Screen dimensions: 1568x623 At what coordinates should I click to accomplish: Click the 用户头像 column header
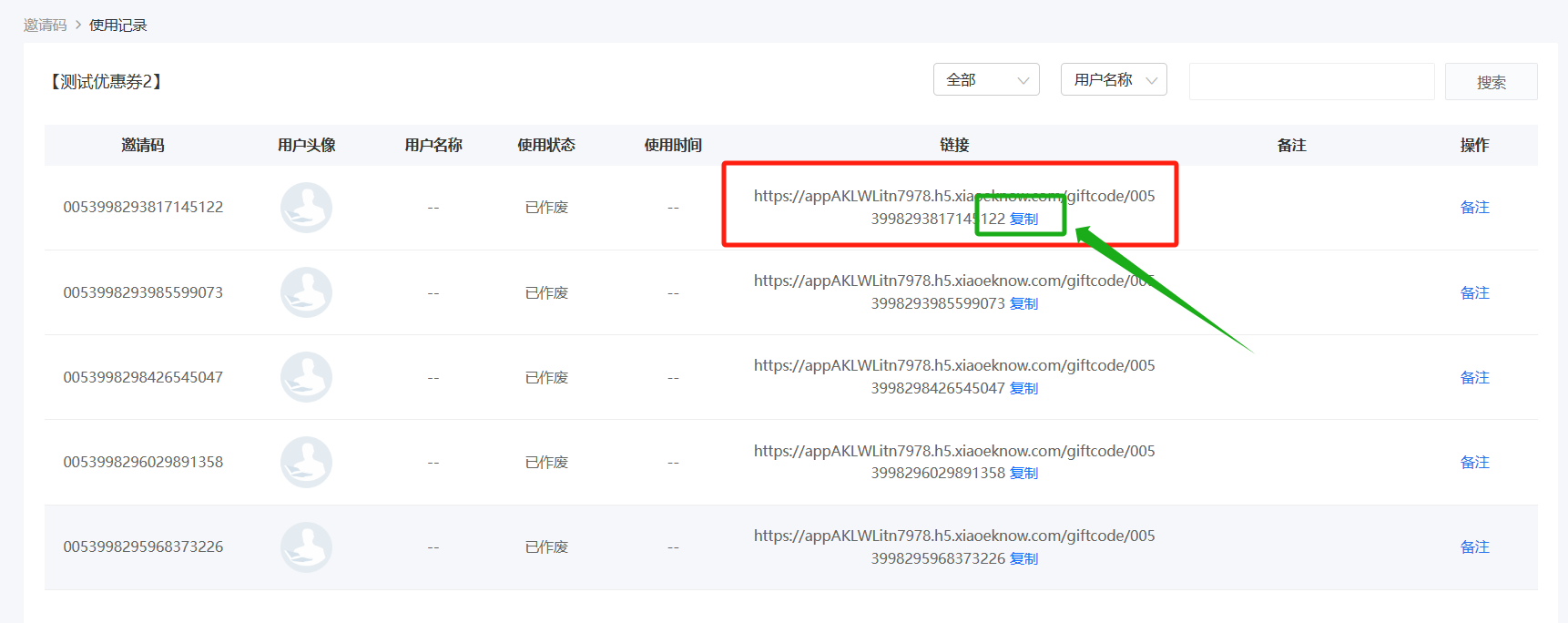point(306,145)
